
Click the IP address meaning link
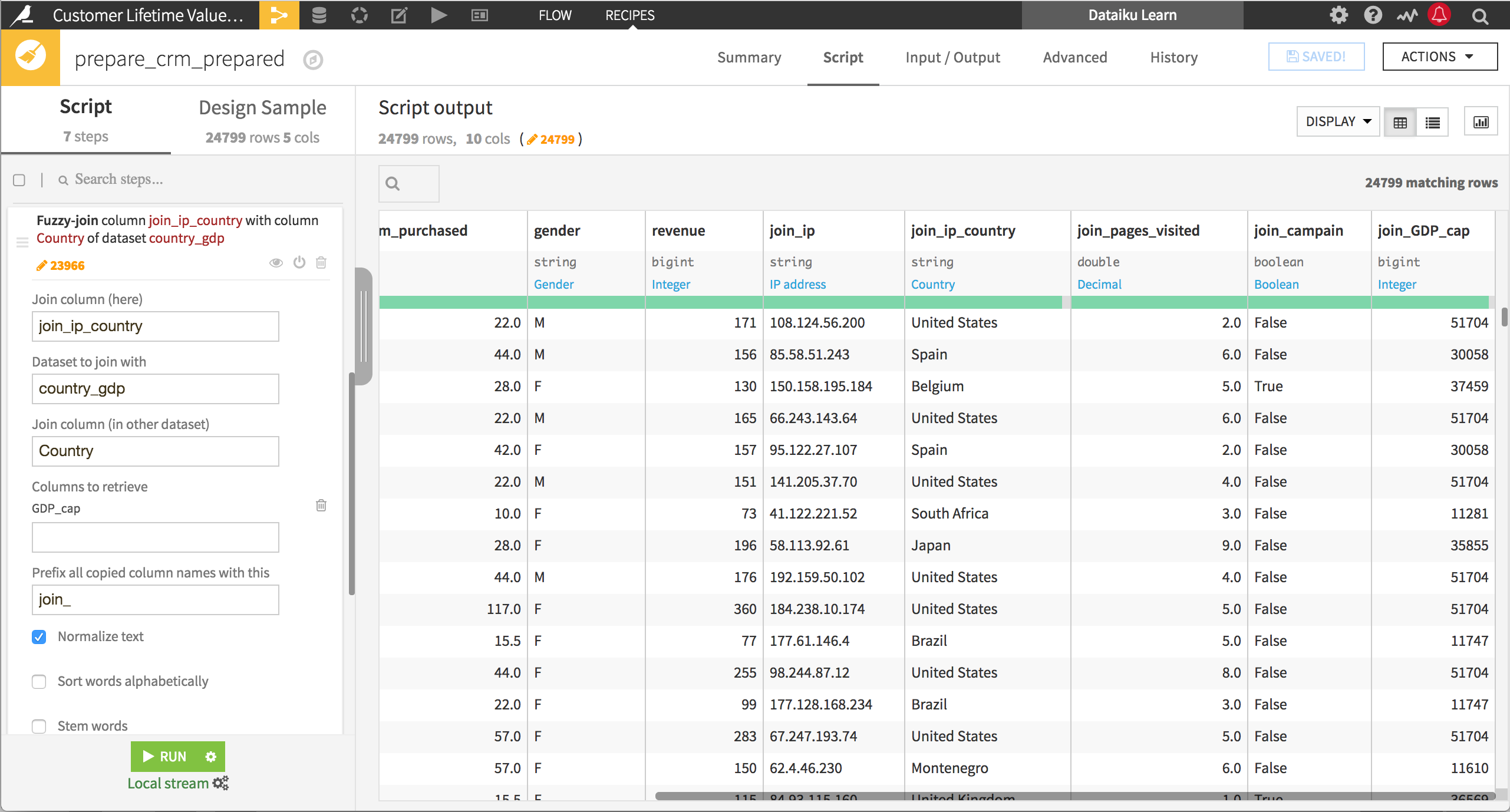tap(797, 284)
